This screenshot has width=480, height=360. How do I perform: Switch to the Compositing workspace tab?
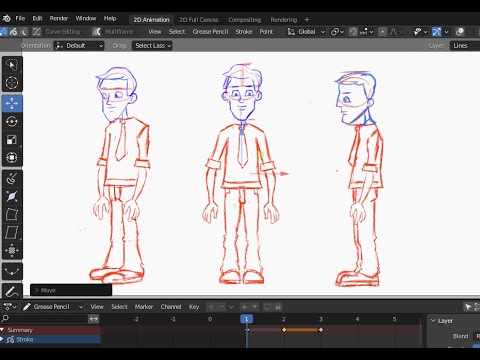(244, 20)
